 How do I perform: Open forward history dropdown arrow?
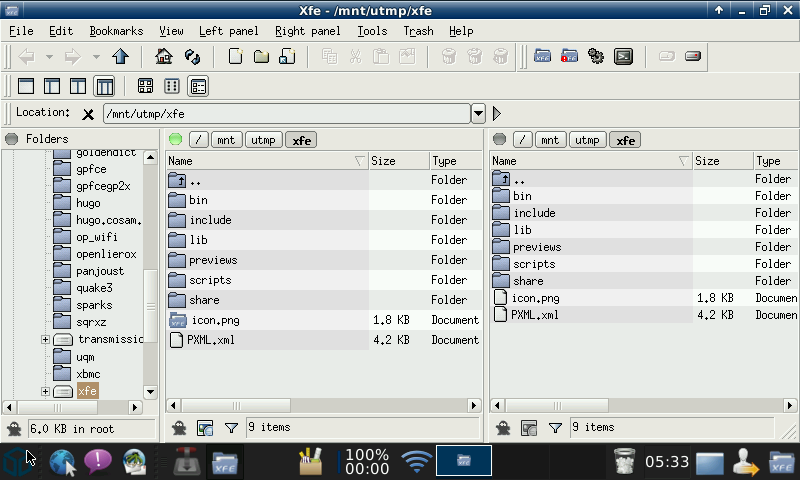pyautogui.click(x=96, y=57)
